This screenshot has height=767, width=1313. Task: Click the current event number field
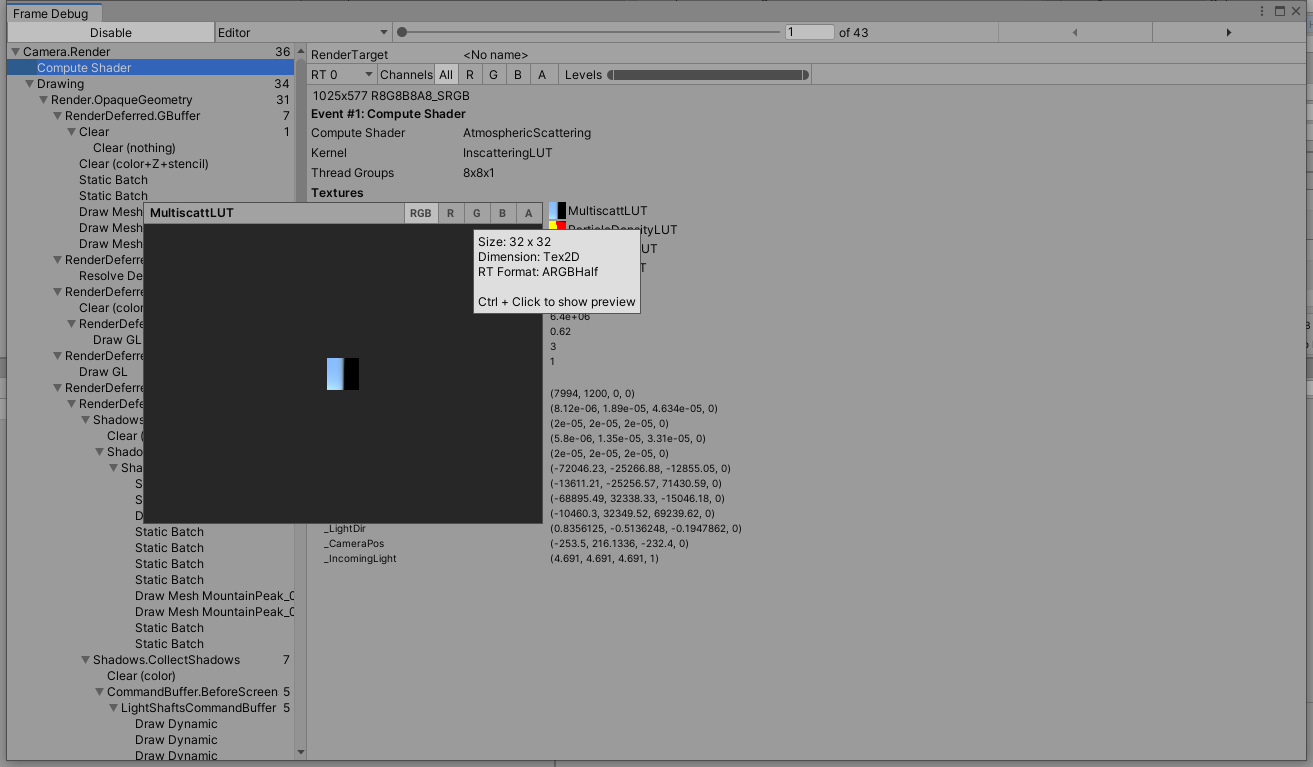click(x=810, y=32)
